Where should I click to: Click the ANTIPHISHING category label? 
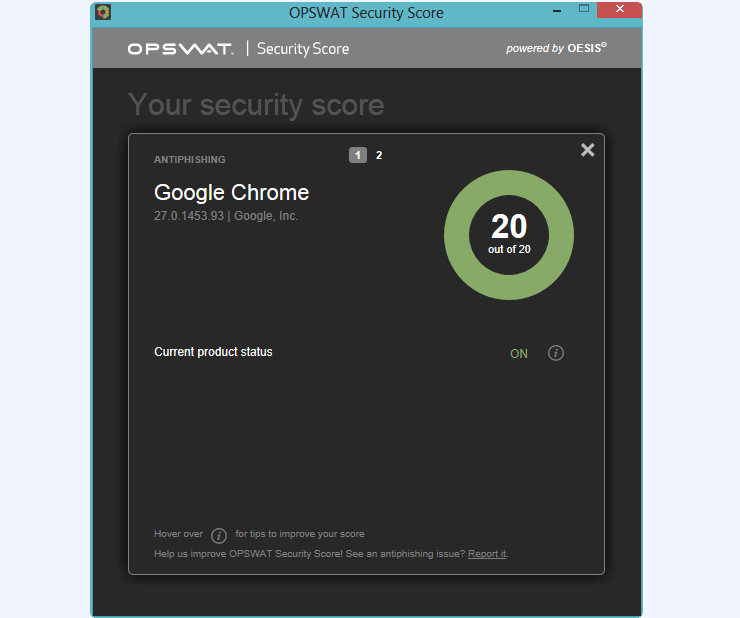(190, 160)
